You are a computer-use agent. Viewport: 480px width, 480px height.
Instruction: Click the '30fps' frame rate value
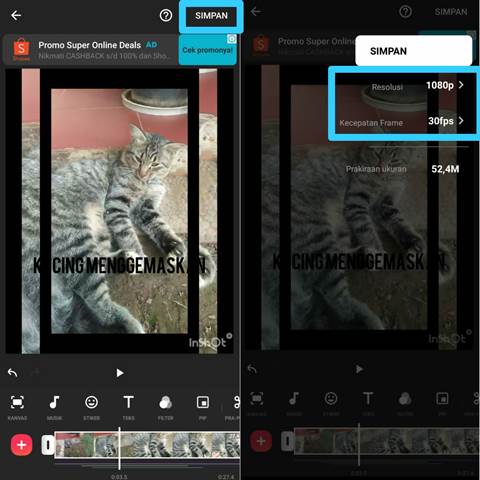point(441,121)
